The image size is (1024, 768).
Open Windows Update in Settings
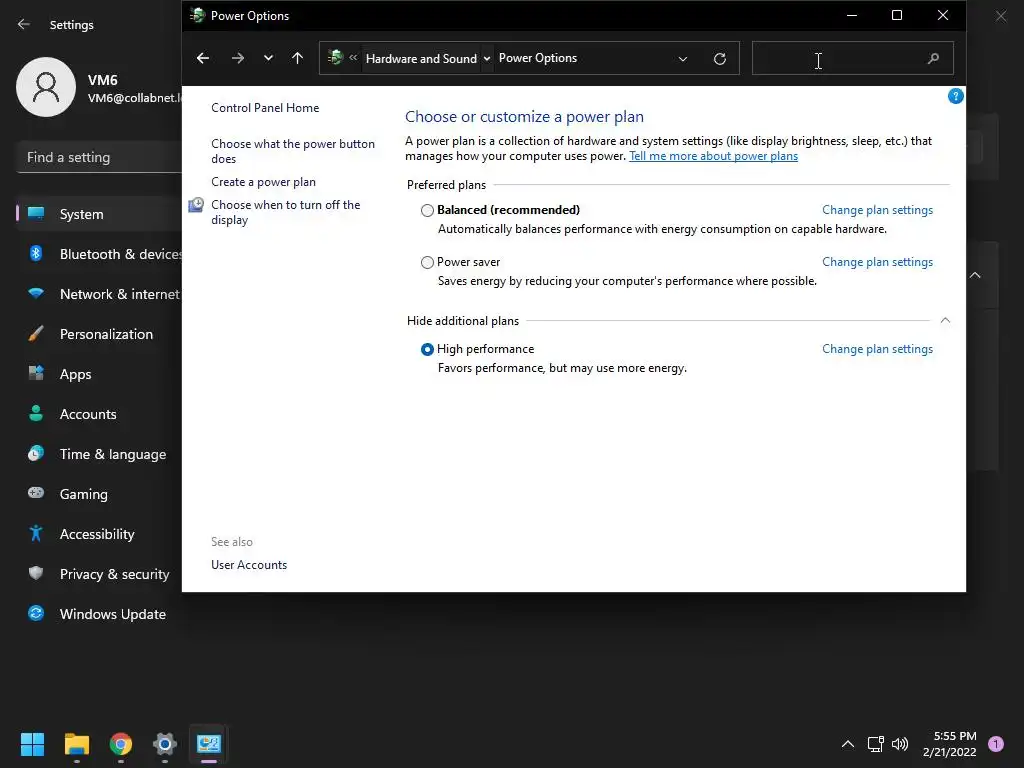point(99,614)
